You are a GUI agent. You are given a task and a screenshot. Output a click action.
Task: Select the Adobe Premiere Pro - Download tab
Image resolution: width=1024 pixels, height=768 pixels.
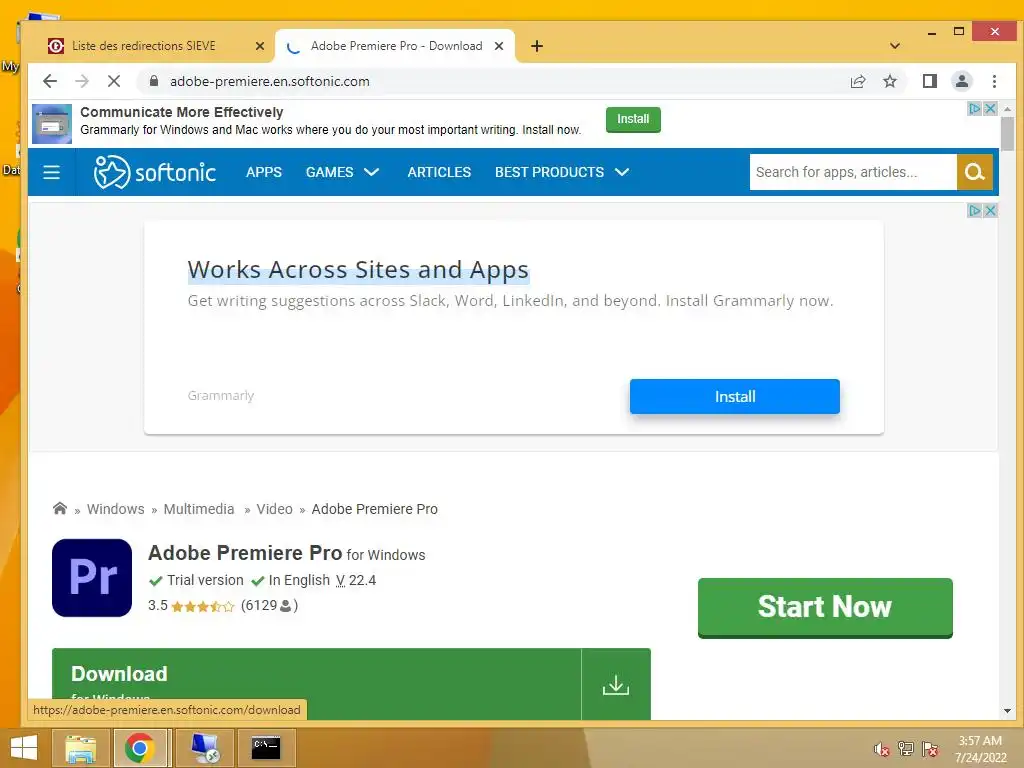(396, 46)
